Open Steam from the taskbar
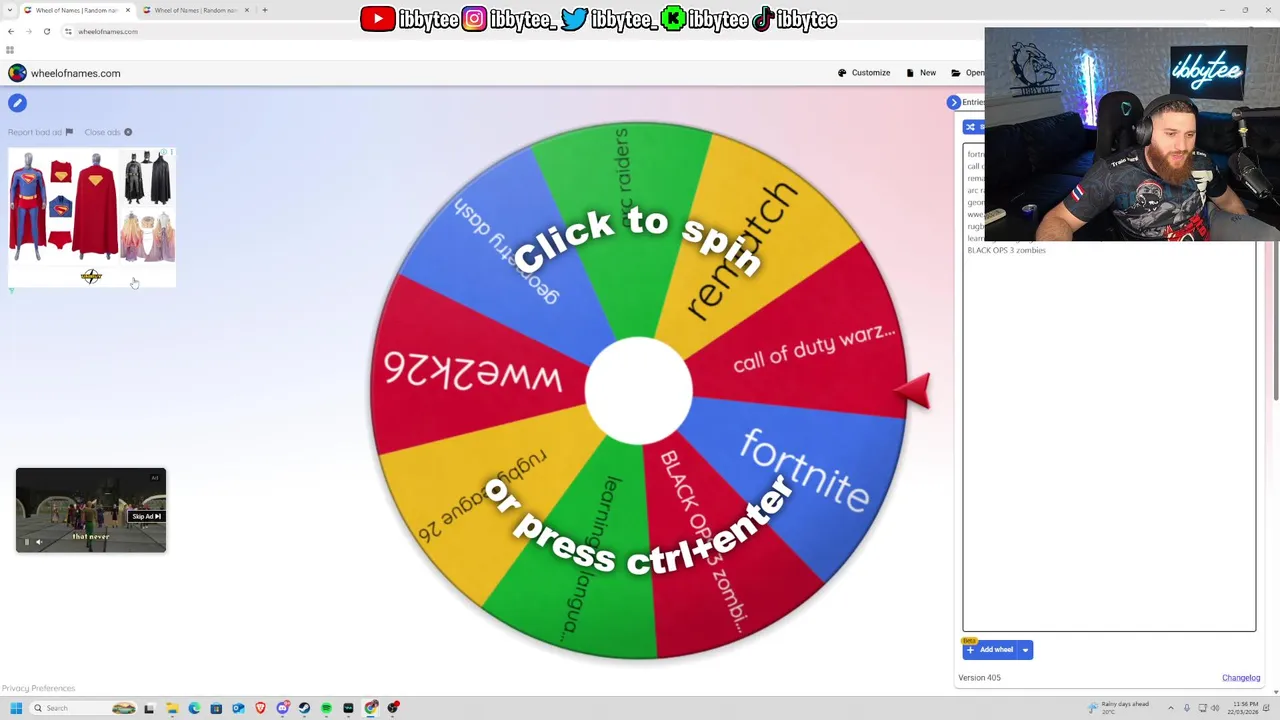The image size is (1280, 720). (305, 708)
